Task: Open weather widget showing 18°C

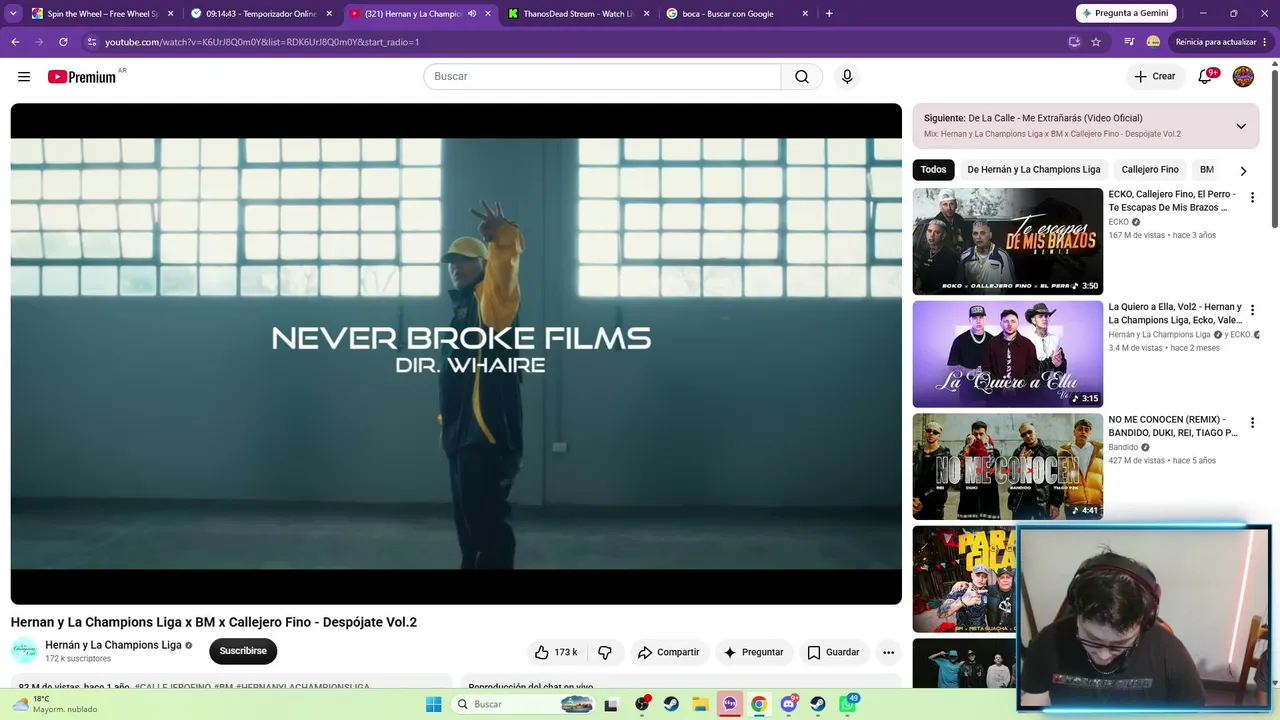Action: pos(56,704)
